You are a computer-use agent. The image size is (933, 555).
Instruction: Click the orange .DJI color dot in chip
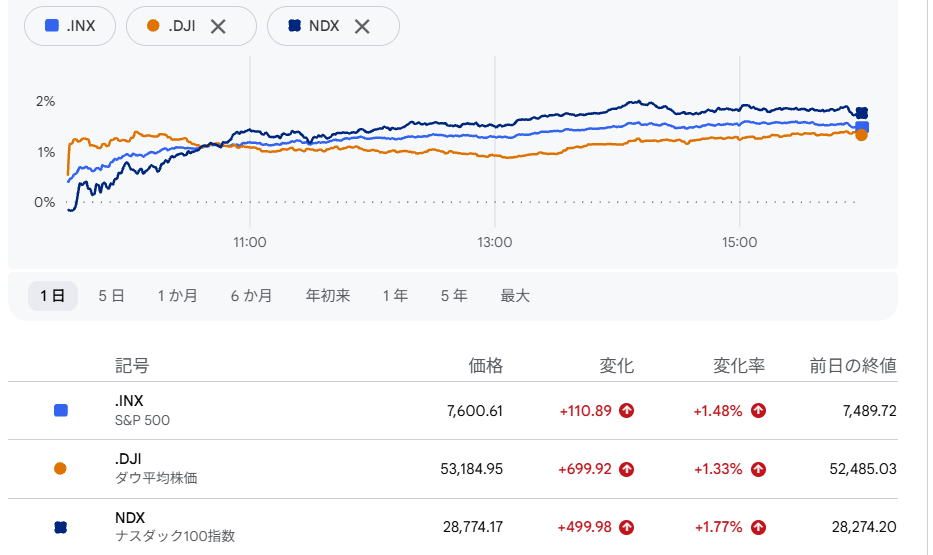pos(153,26)
